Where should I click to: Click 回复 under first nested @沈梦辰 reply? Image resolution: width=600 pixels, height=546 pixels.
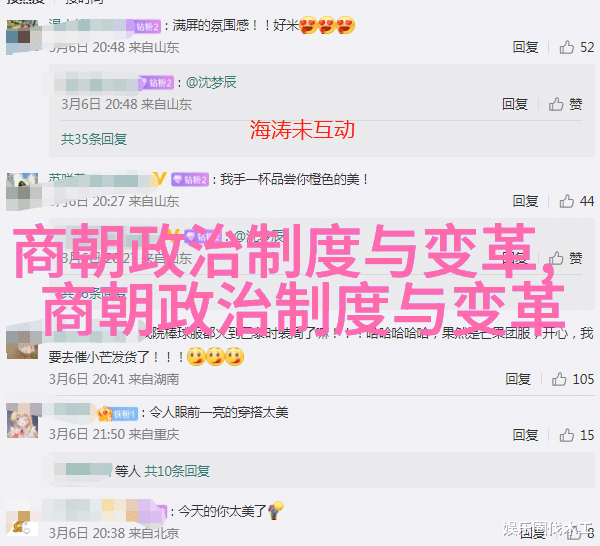[x=515, y=104]
